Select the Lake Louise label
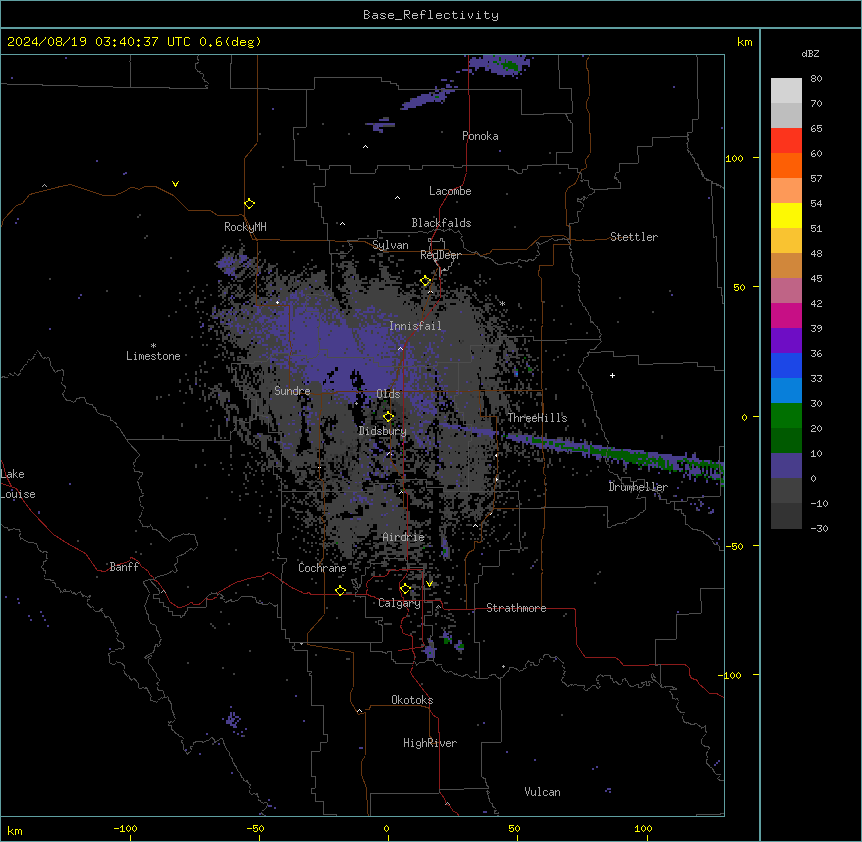 pyautogui.click(x=18, y=484)
